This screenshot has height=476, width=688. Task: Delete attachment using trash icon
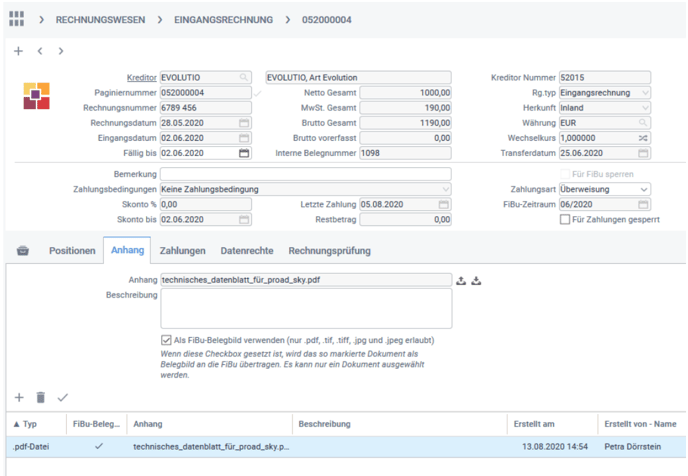[41, 397]
